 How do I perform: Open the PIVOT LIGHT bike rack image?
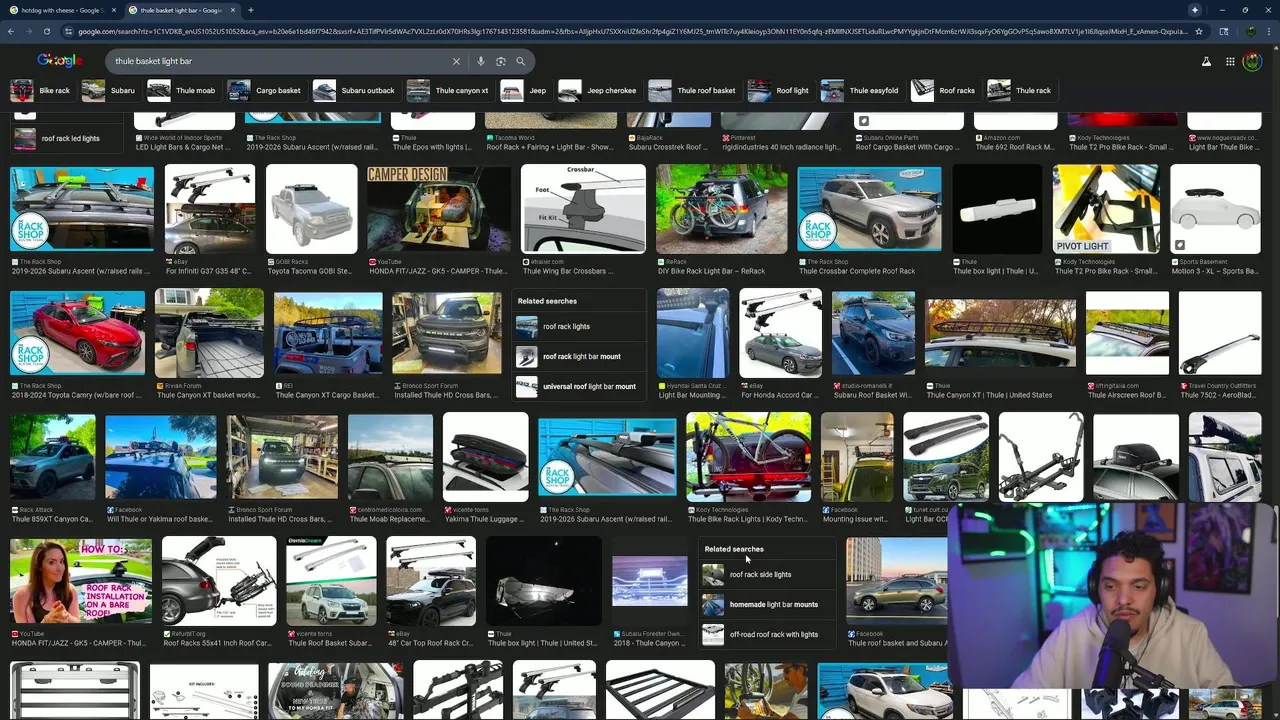[x=1106, y=209]
